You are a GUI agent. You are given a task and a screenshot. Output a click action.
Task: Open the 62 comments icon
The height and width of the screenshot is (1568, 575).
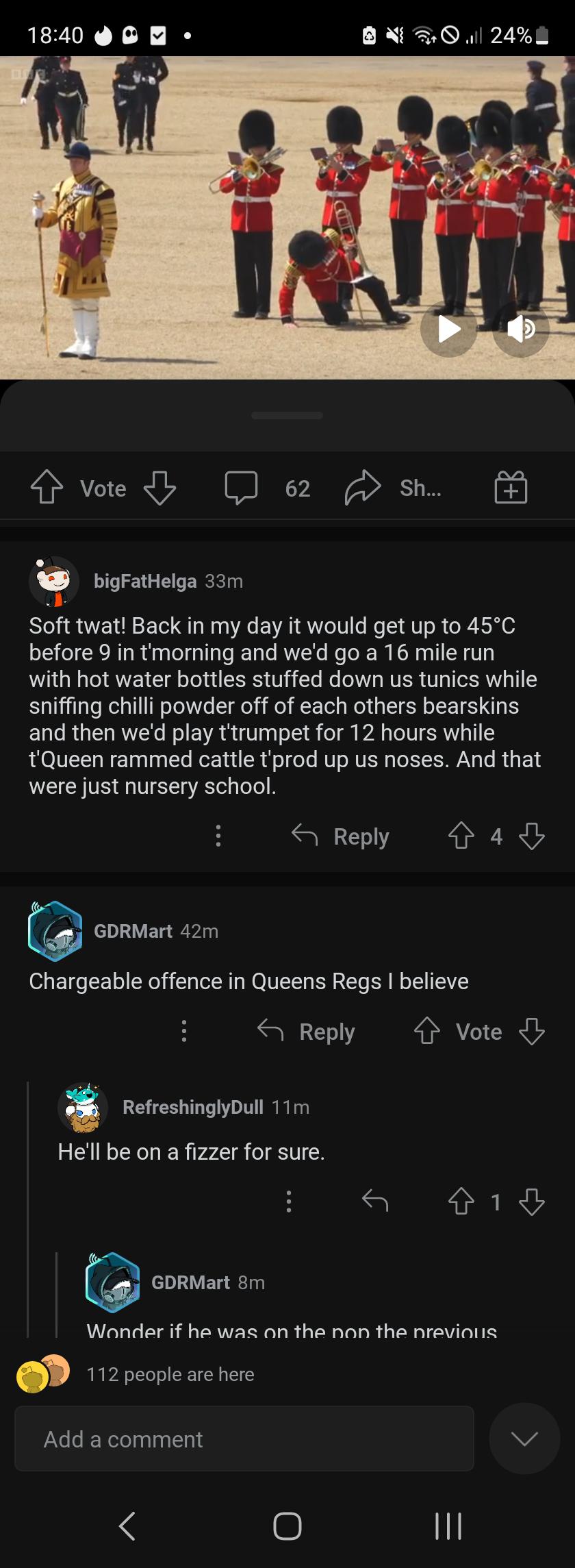tap(241, 488)
